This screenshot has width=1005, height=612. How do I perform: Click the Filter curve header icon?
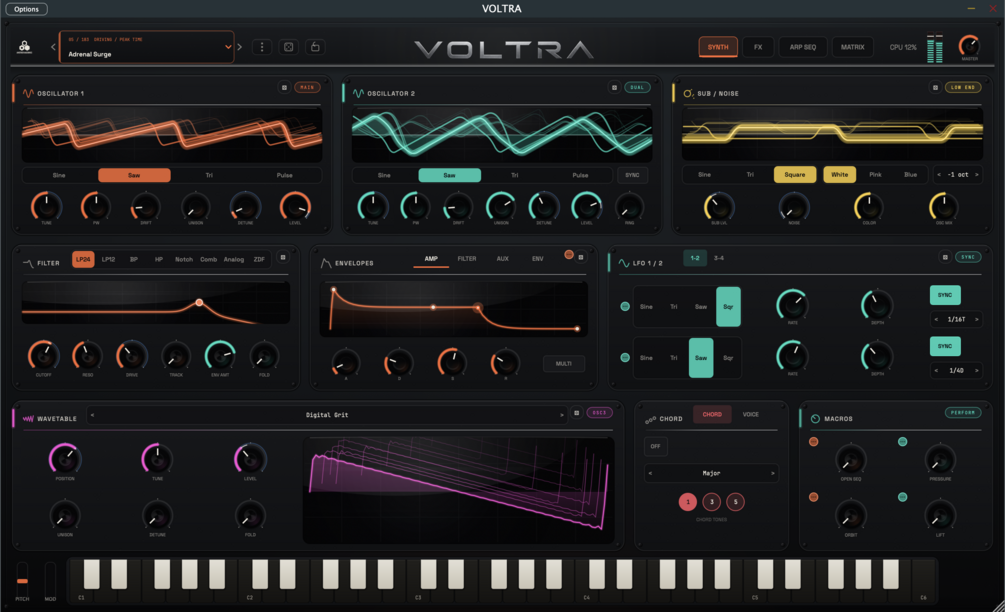click(x=28, y=263)
